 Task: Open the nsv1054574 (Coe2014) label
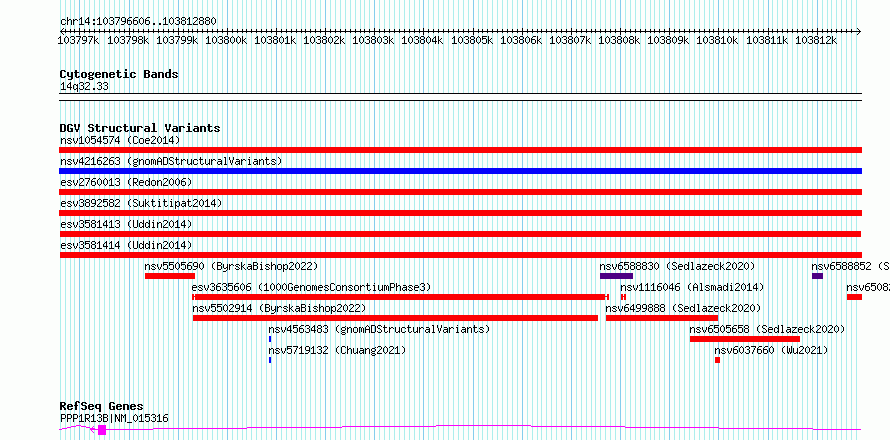point(120,140)
